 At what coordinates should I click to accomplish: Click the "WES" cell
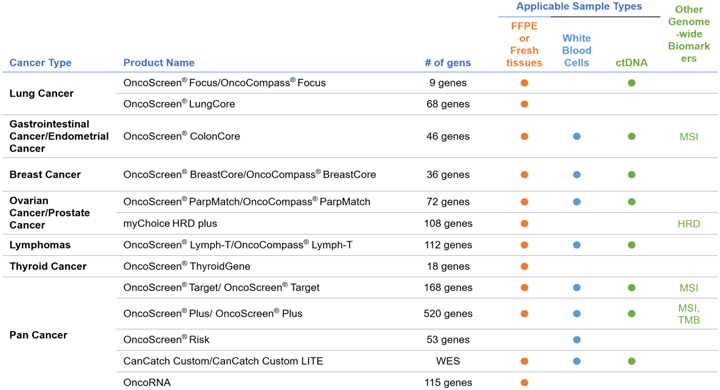pyautogui.click(x=448, y=361)
